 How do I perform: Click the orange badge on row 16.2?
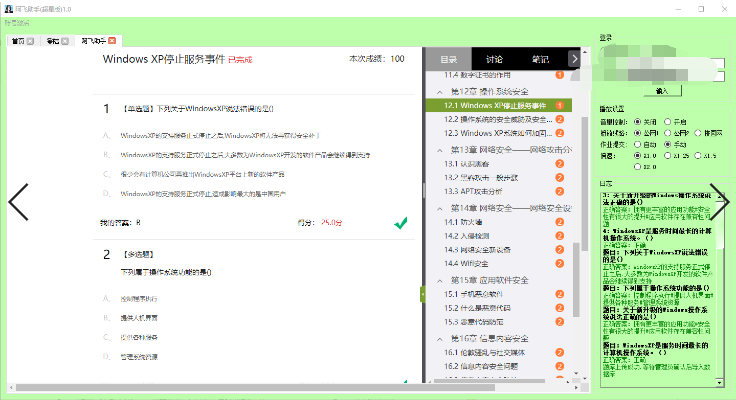click(x=560, y=366)
